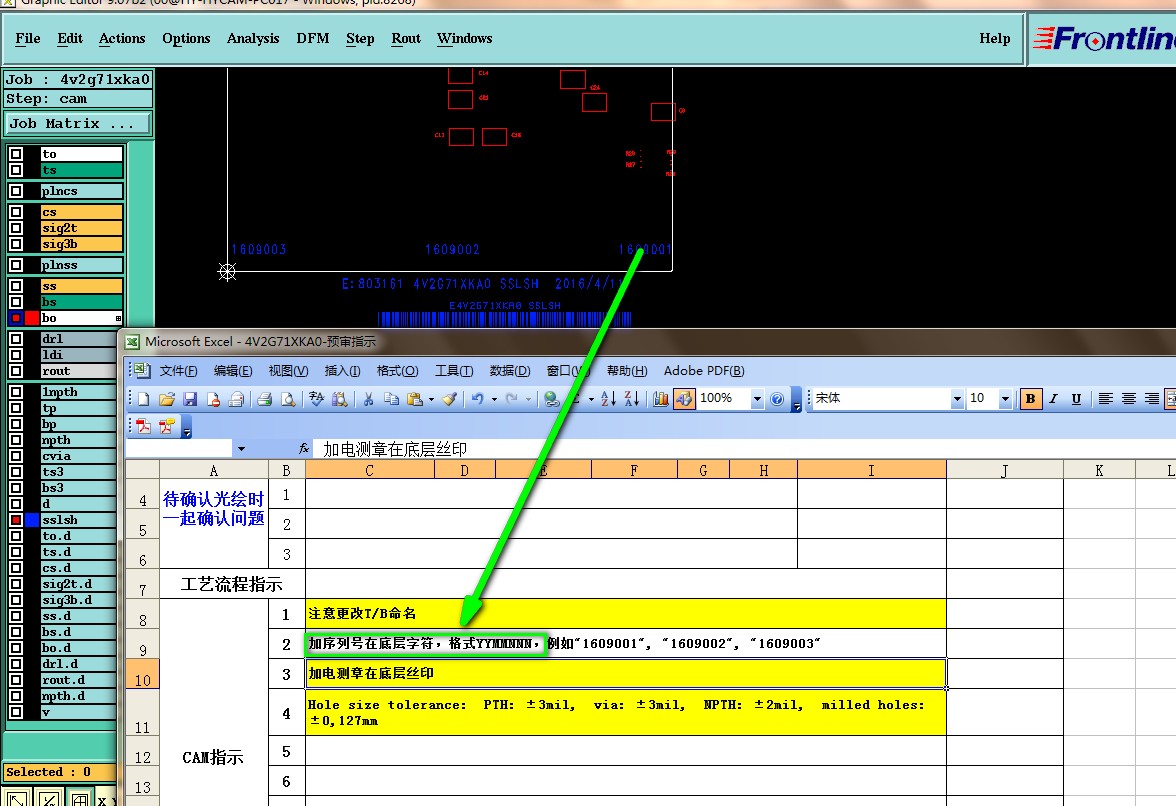1176x806 pixels.
Task: Open the 数据(D) menu in Excel
Action: click(x=510, y=370)
